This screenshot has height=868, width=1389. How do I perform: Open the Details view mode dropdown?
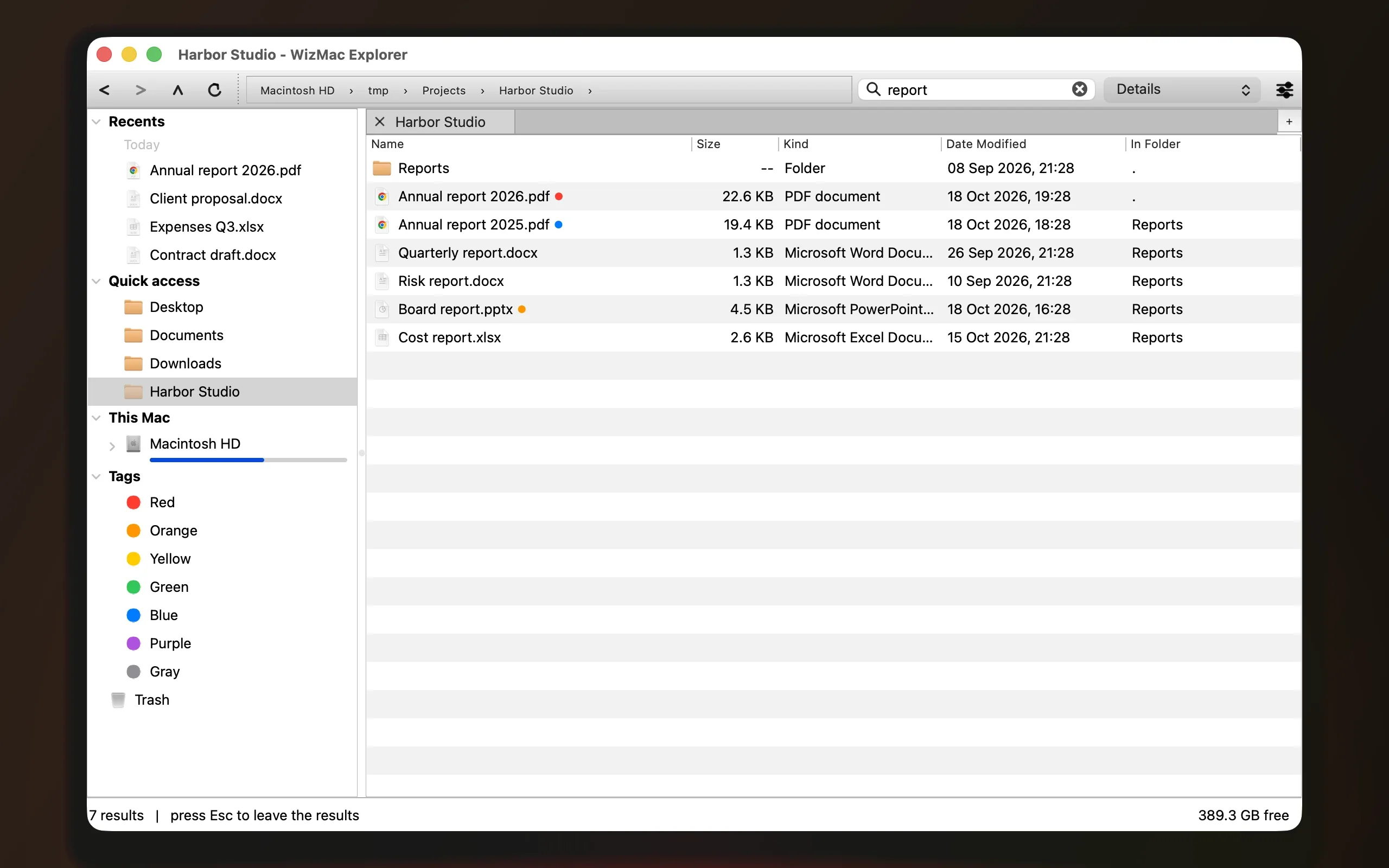[1182, 90]
